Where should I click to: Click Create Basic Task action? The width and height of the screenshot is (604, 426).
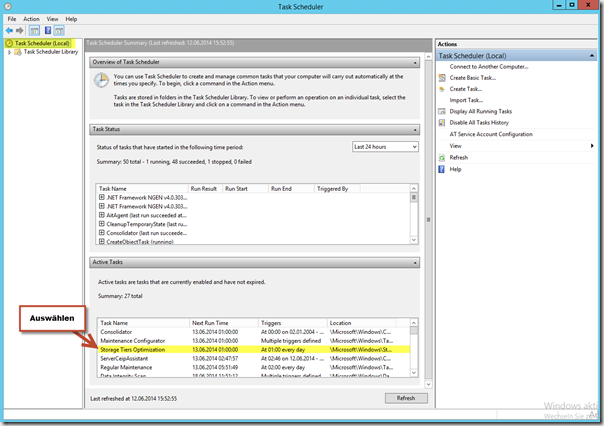473,78
